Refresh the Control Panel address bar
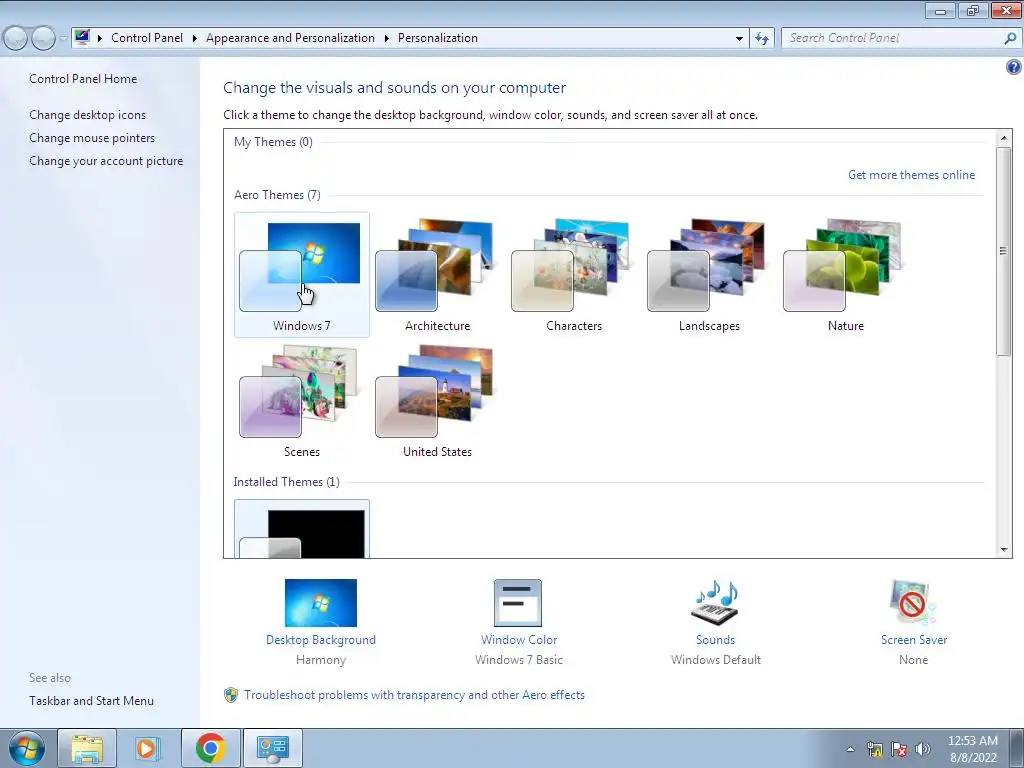 (761, 38)
